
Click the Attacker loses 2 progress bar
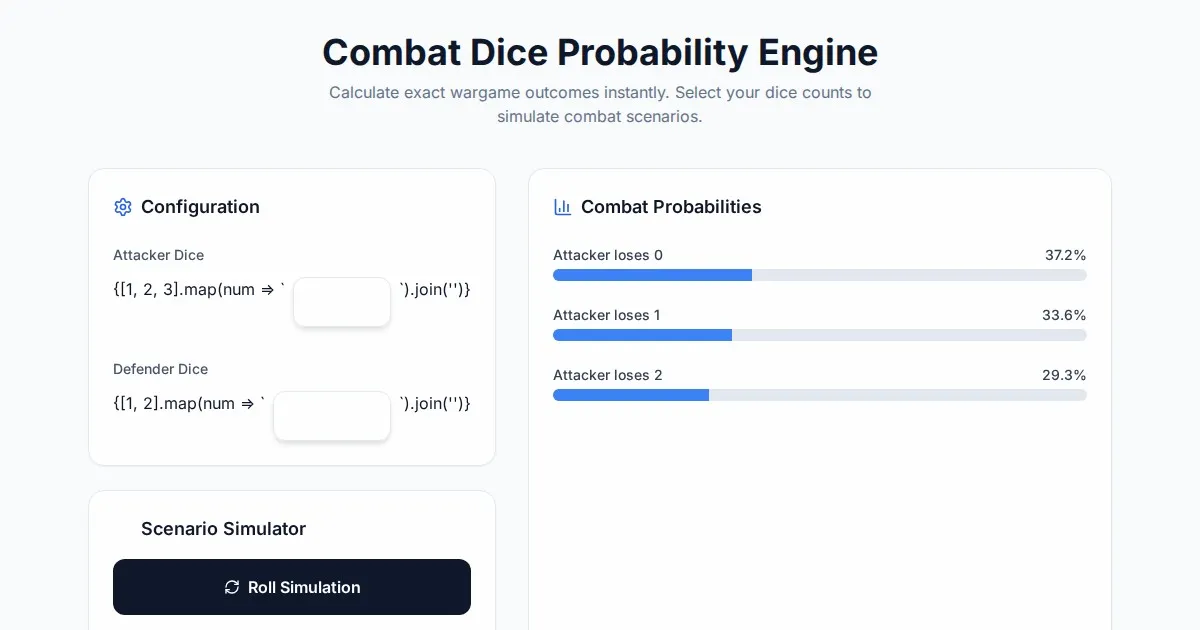[x=819, y=395]
